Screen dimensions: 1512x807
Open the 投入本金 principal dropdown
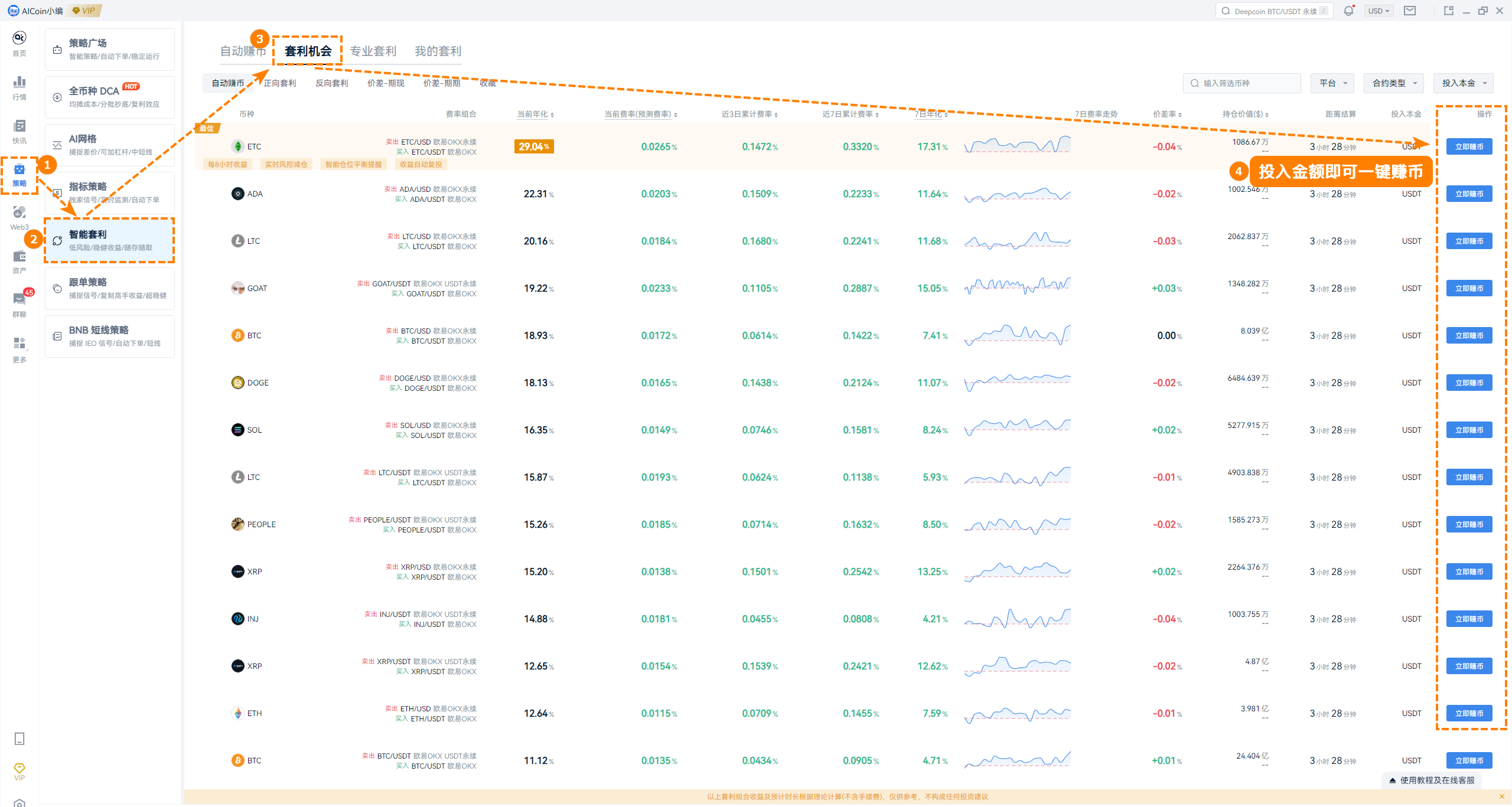click(x=1464, y=83)
